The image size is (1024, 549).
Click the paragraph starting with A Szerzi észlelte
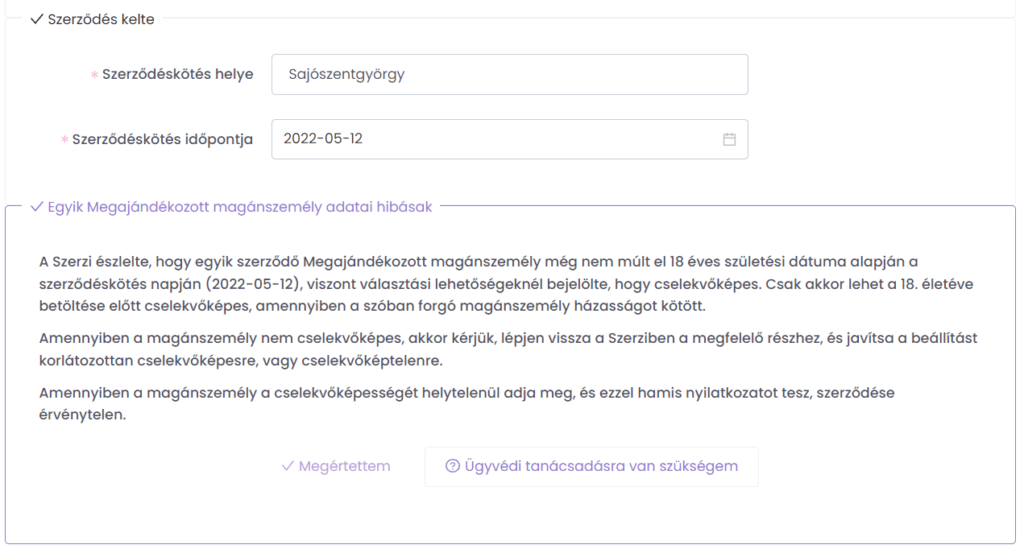(500, 283)
